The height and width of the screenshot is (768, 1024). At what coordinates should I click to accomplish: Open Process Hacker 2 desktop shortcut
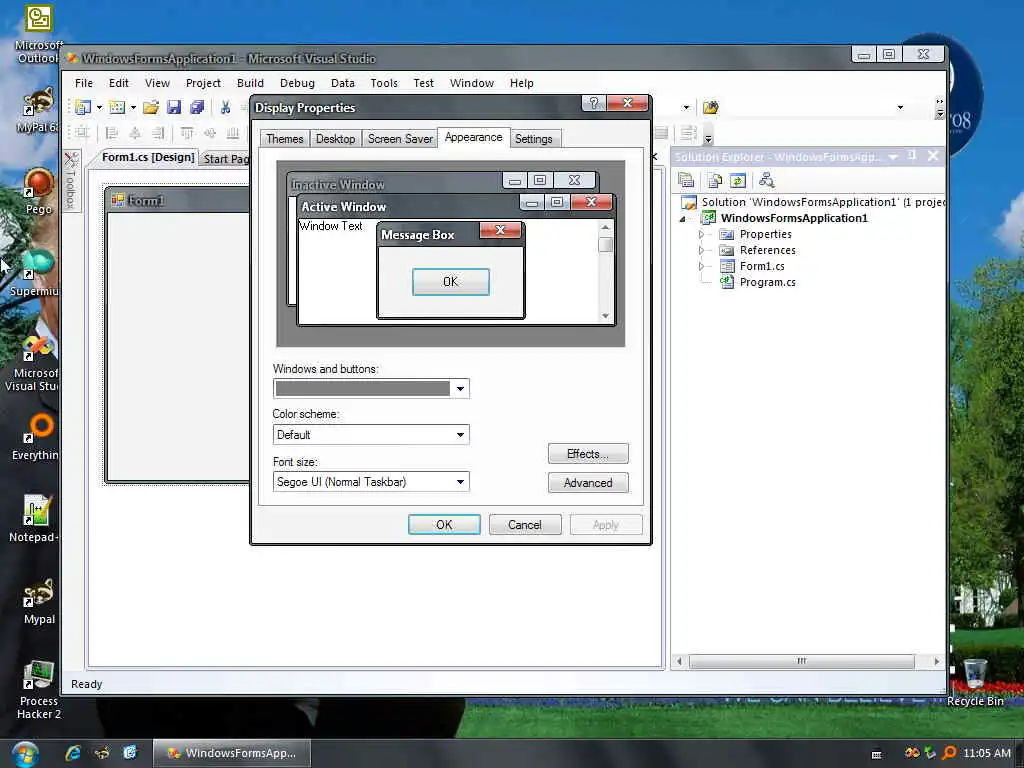[39, 690]
